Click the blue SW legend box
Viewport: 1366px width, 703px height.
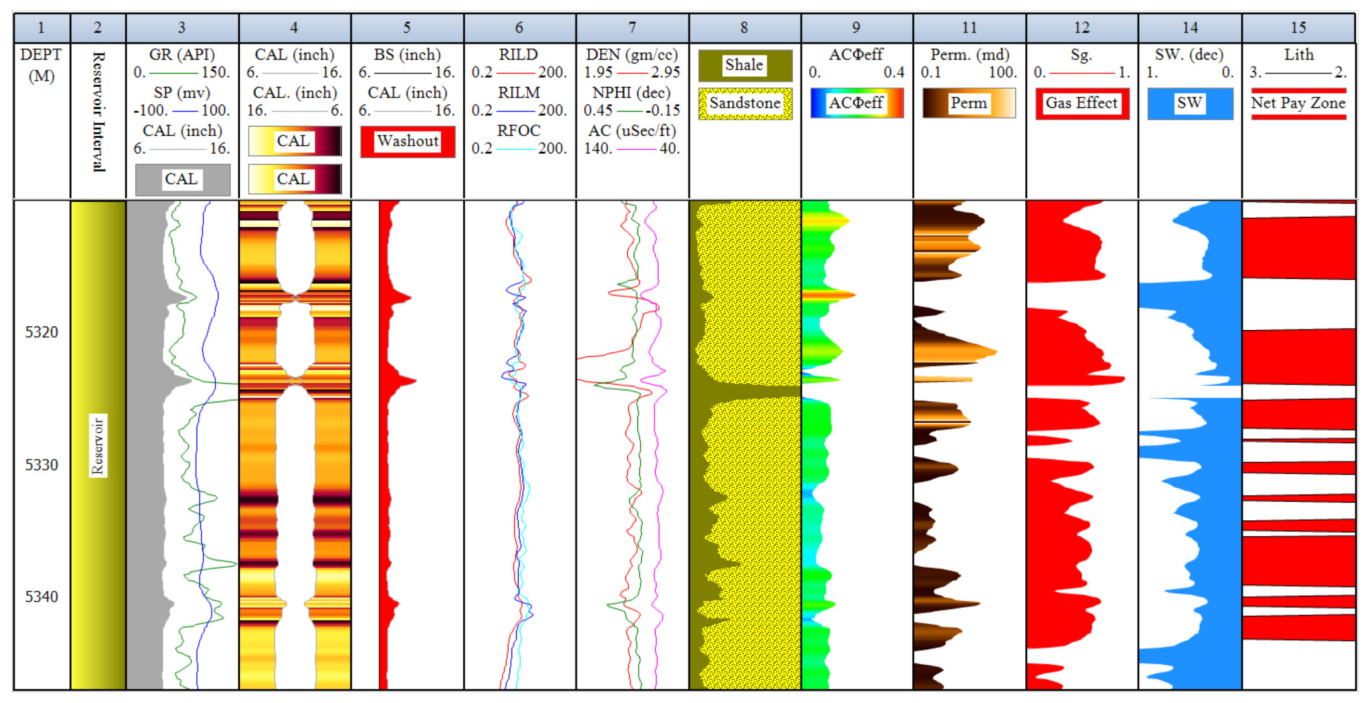pyautogui.click(x=1190, y=103)
